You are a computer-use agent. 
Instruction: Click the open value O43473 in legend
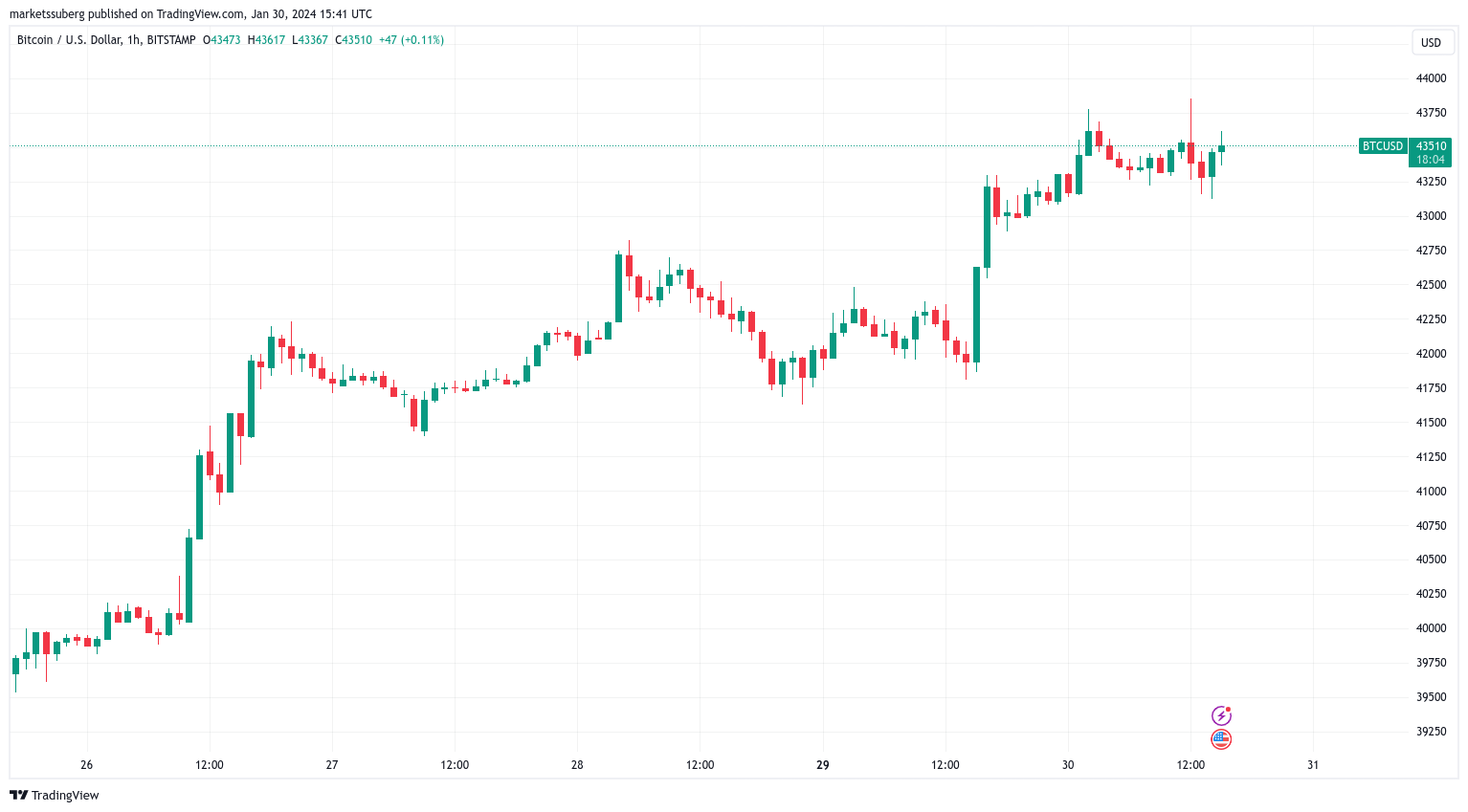222,40
